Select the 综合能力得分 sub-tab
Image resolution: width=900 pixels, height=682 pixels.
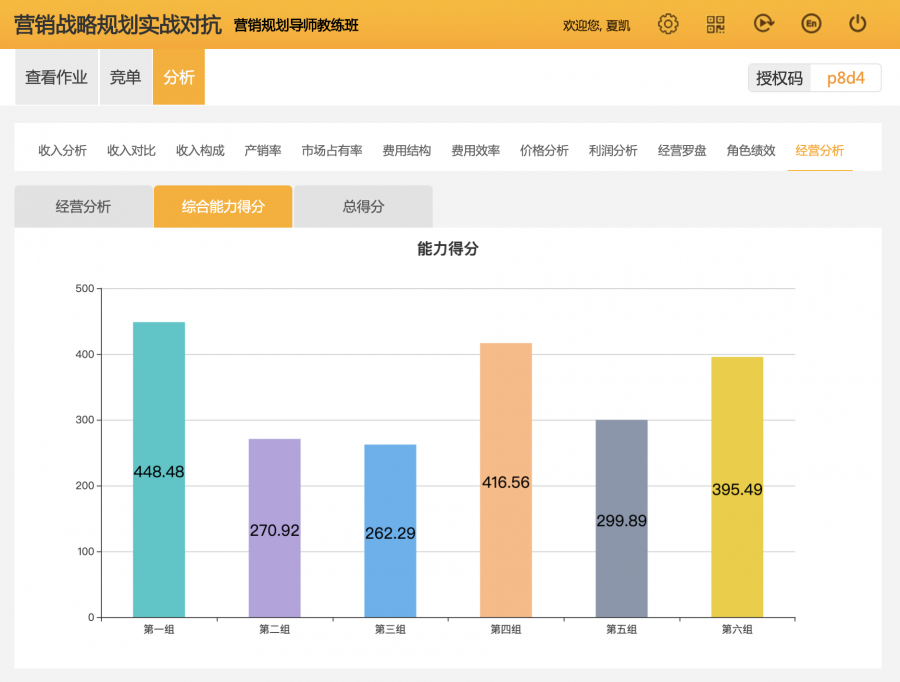pyautogui.click(x=223, y=206)
